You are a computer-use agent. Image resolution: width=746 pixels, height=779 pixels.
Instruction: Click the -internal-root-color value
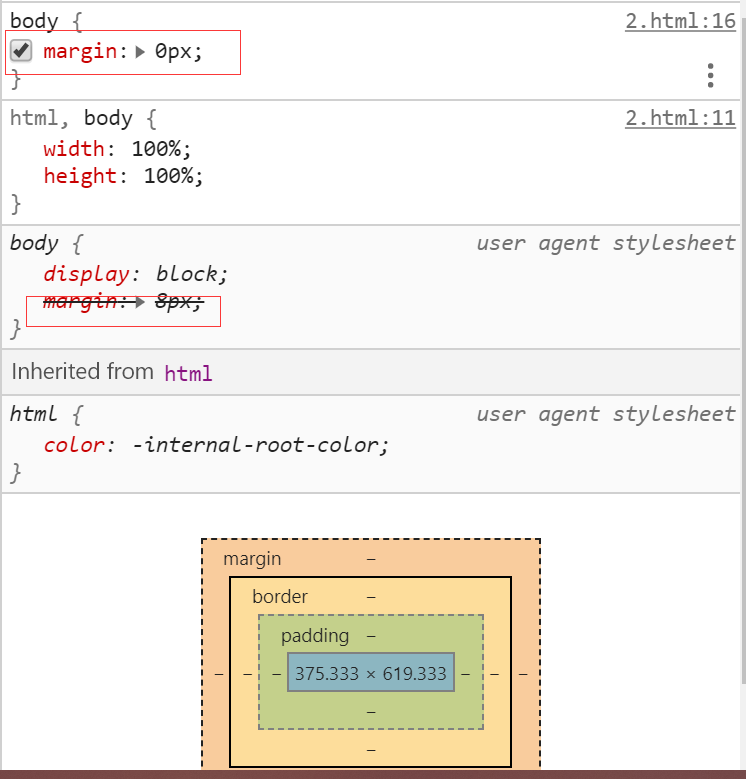pos(256,445)
